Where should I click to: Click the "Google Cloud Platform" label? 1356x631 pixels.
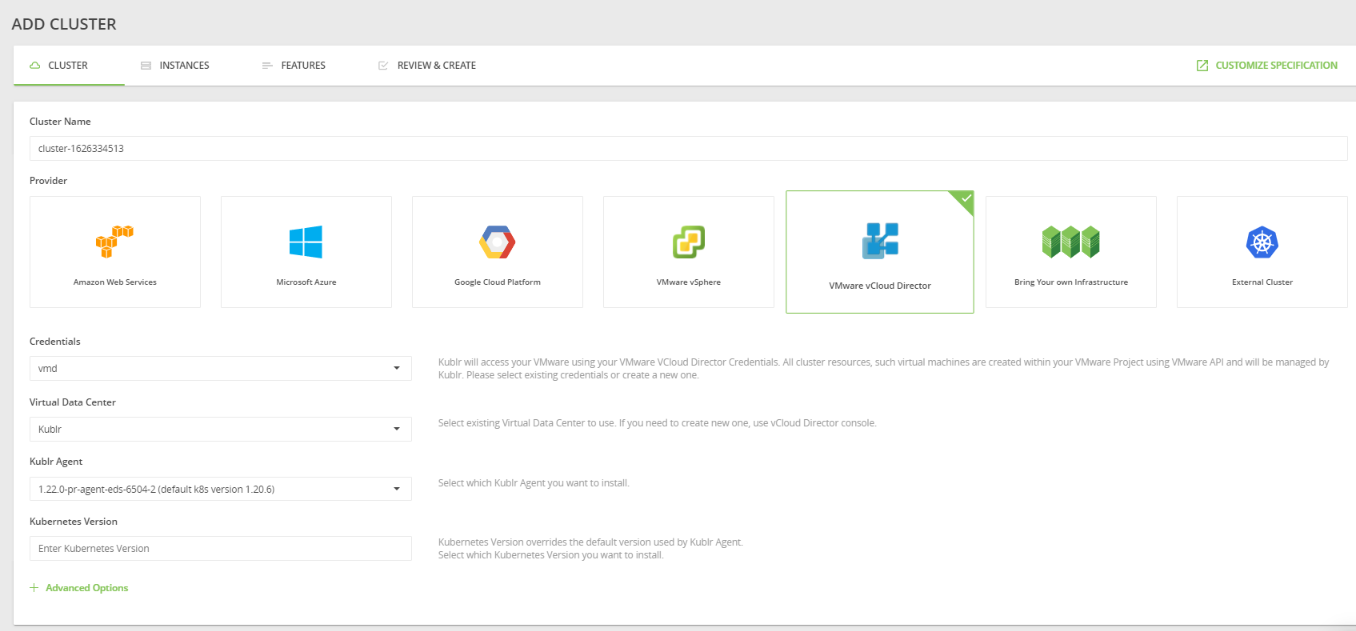pos(497,282)
